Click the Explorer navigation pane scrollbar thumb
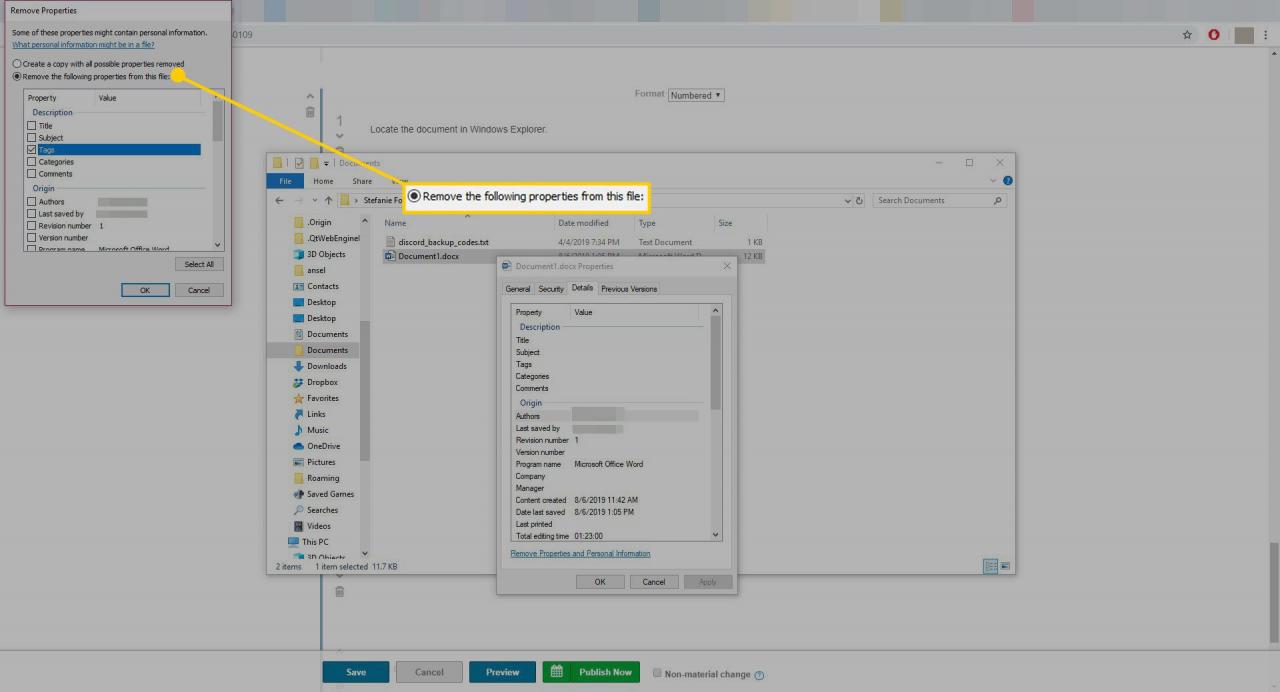Screen dimensions: 1280x692 (x=365, y=390)
